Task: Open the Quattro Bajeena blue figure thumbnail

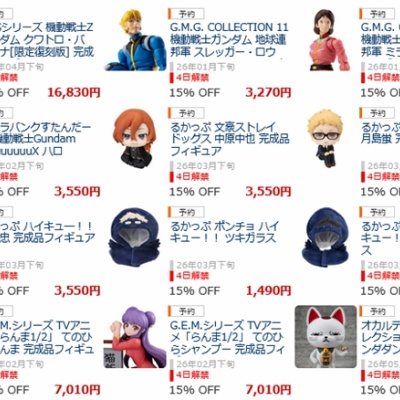Action: (136, 40)
